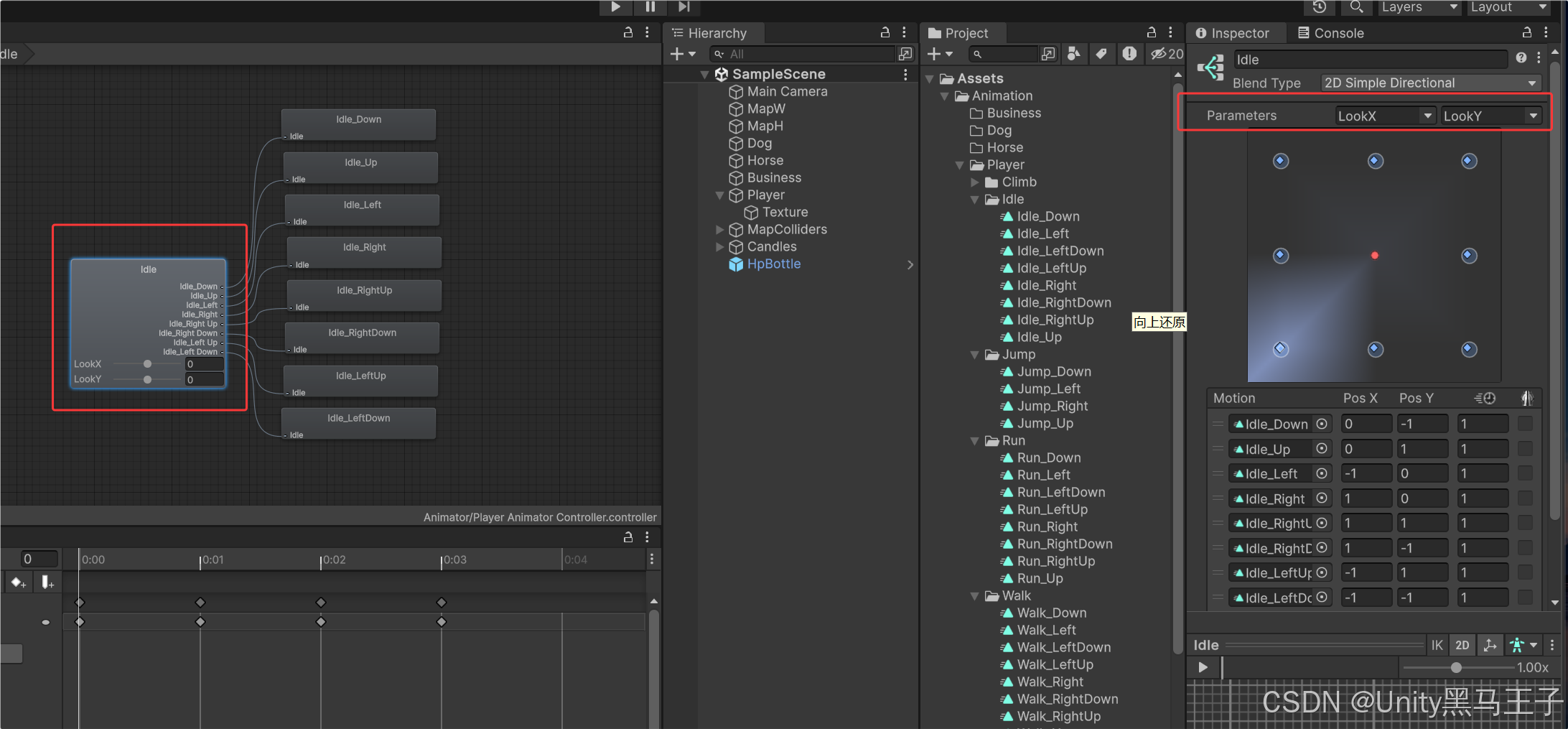Click Pos X field of Idle_Left
The width and height of the screenshot is (1568, 729).
tap(1367, 473)
